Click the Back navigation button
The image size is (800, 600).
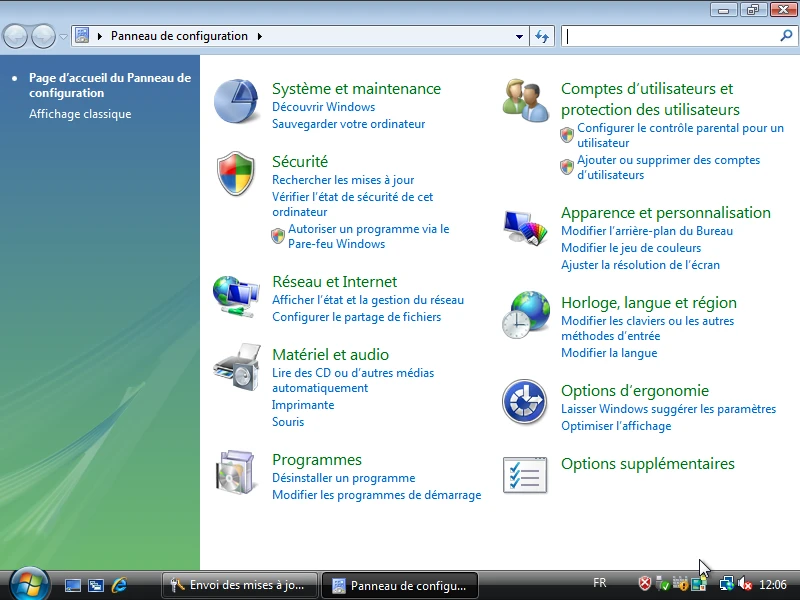pyautogui.click(x=15, y=36)
